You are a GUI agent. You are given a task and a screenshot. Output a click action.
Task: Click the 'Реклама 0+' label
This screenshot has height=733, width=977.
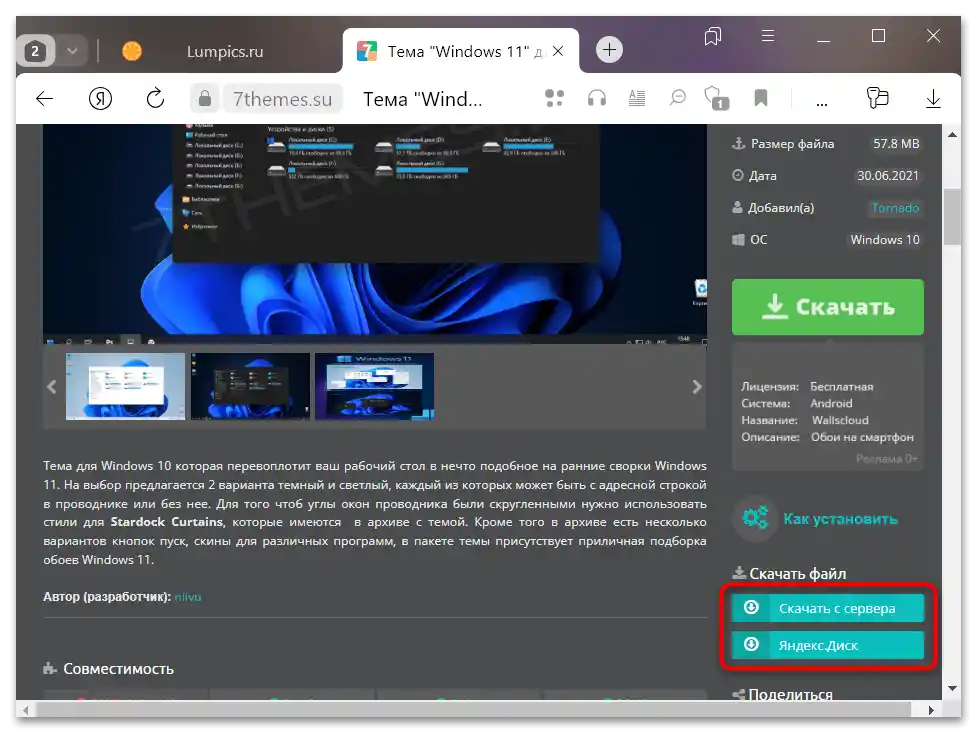tap(887, 459)
